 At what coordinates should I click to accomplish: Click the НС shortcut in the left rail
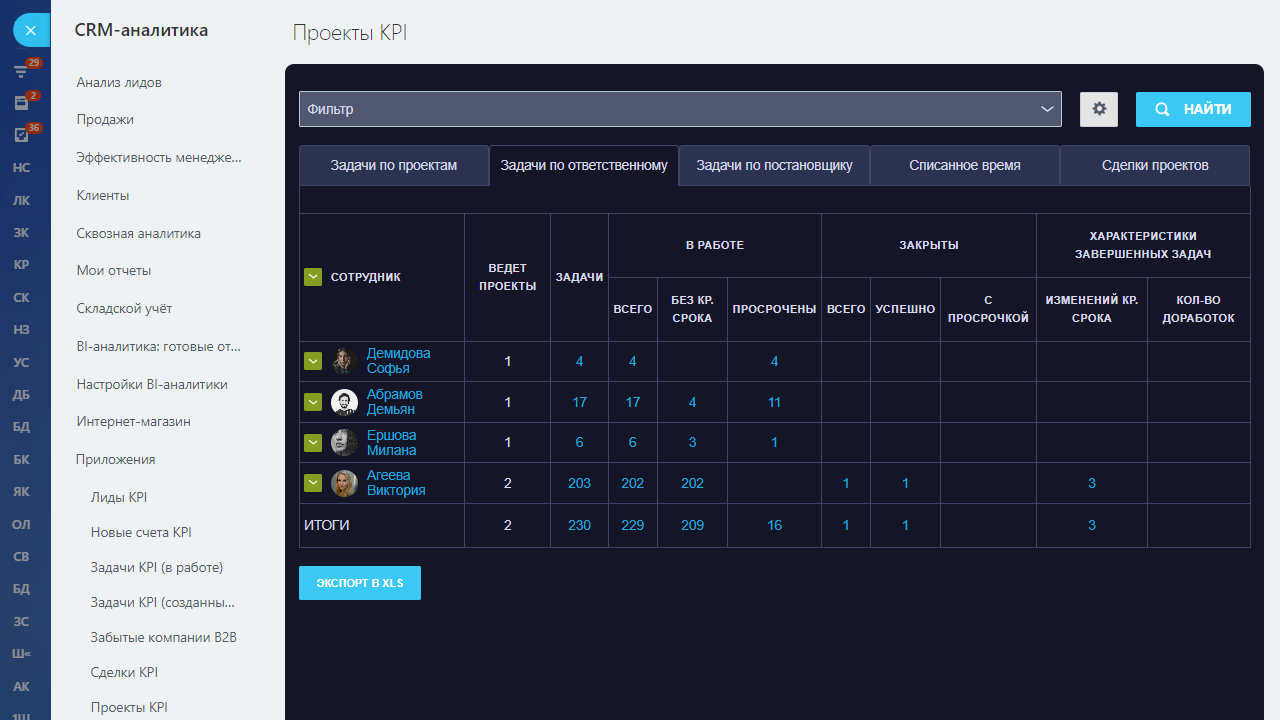(x=21, y=167)
